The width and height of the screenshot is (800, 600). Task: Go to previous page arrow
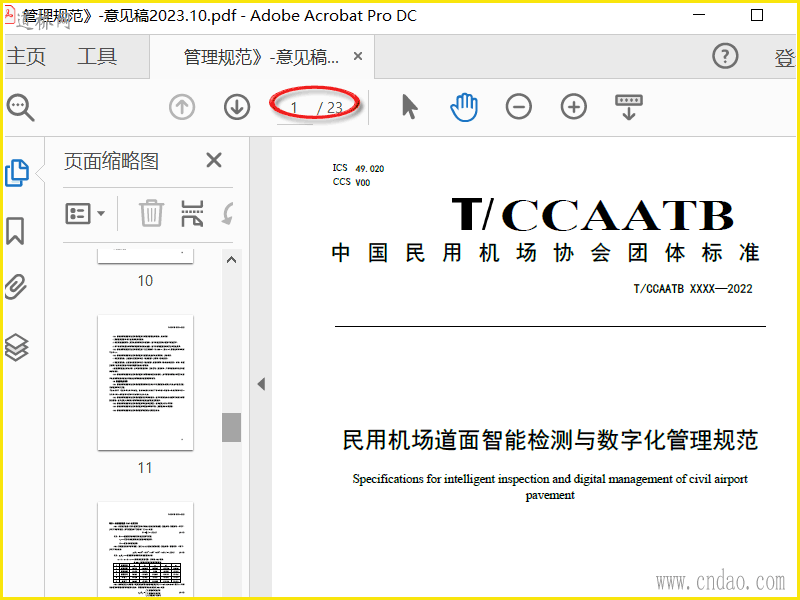182,107
